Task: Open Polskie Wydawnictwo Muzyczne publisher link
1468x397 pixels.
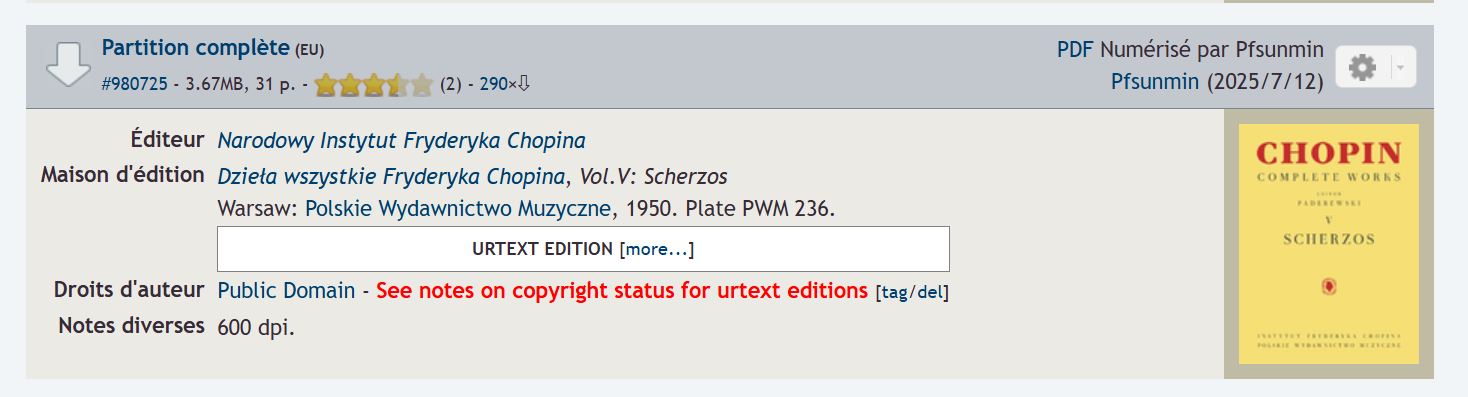Action: [458, 209]
